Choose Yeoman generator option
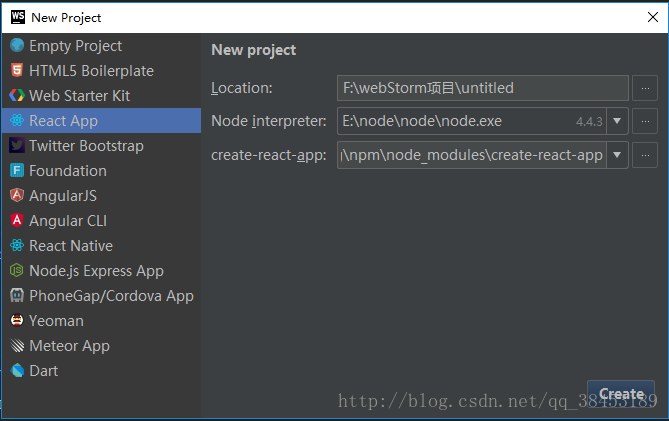This screenshot has width=669, height=421. coord(102,320)
